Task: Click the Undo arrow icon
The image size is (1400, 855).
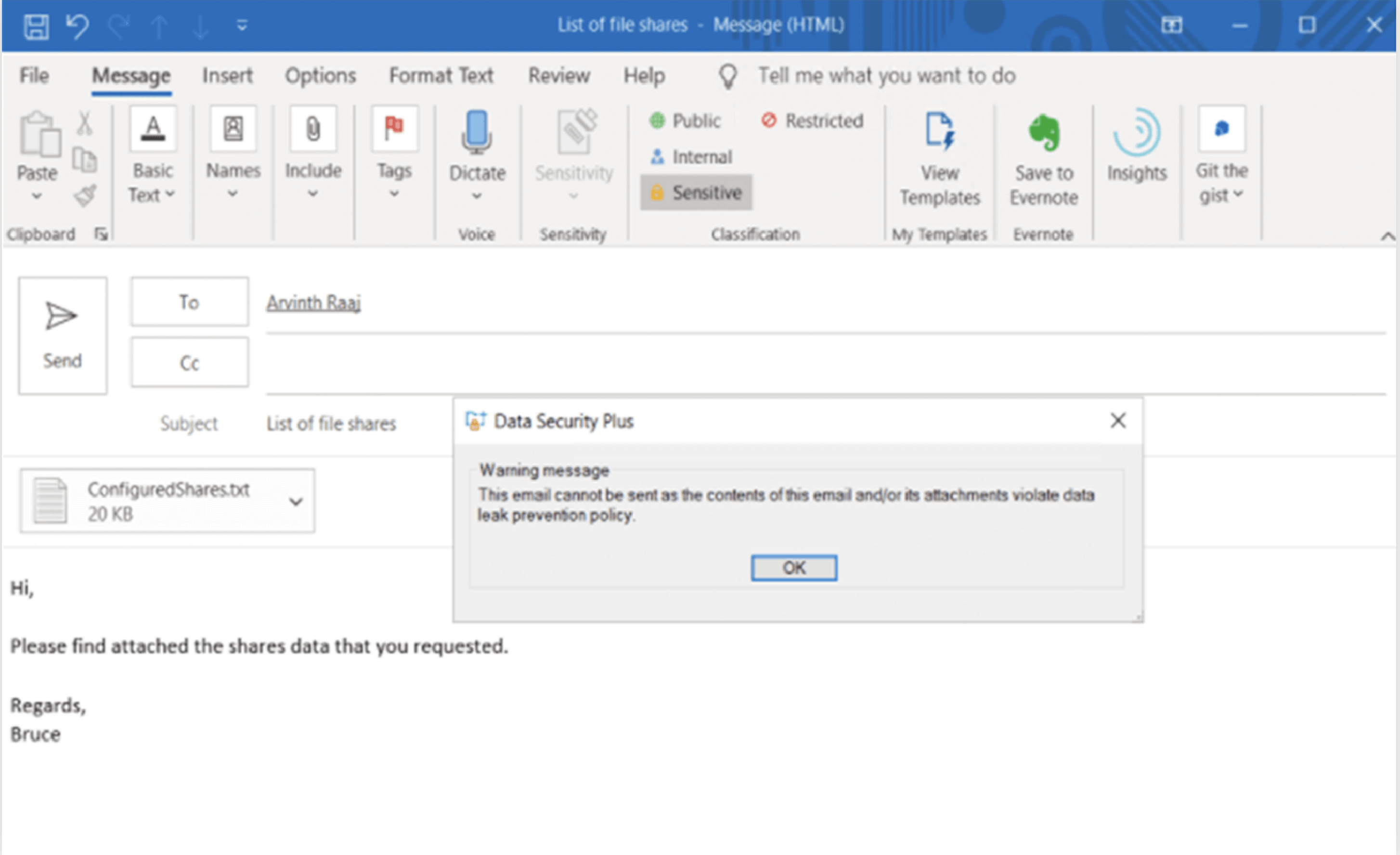Action: 78,26
